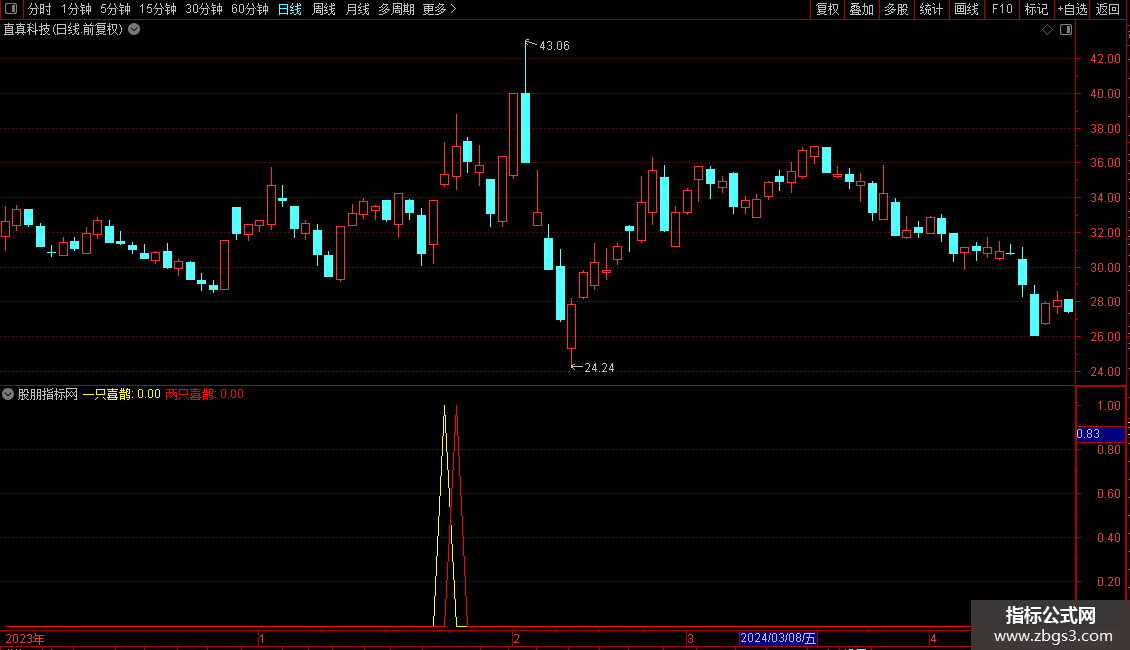Open the 多周期 multi-period view
The height and width of the screenshot is (650, 1130).
tap(396, 9)
